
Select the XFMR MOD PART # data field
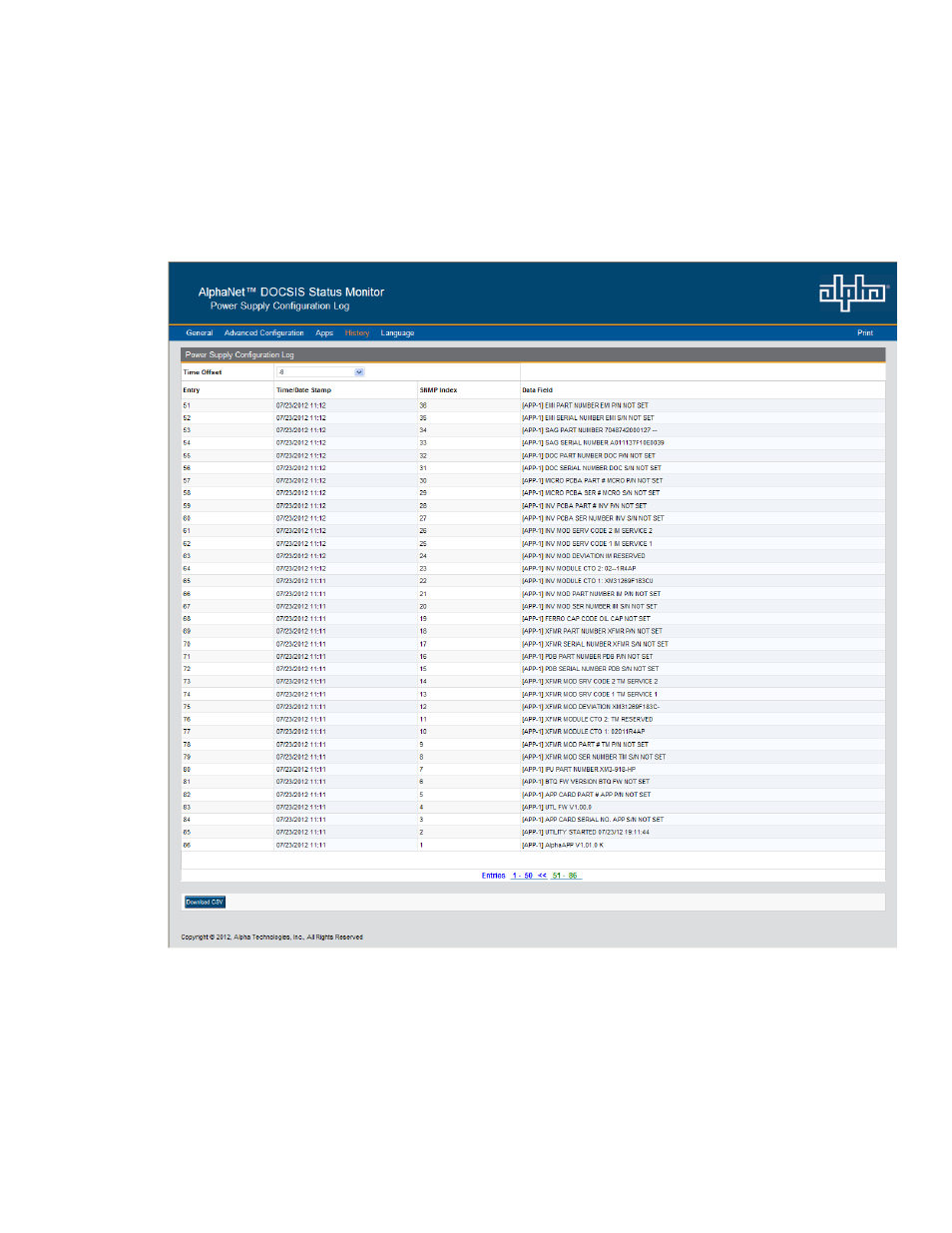pos(585,745)
